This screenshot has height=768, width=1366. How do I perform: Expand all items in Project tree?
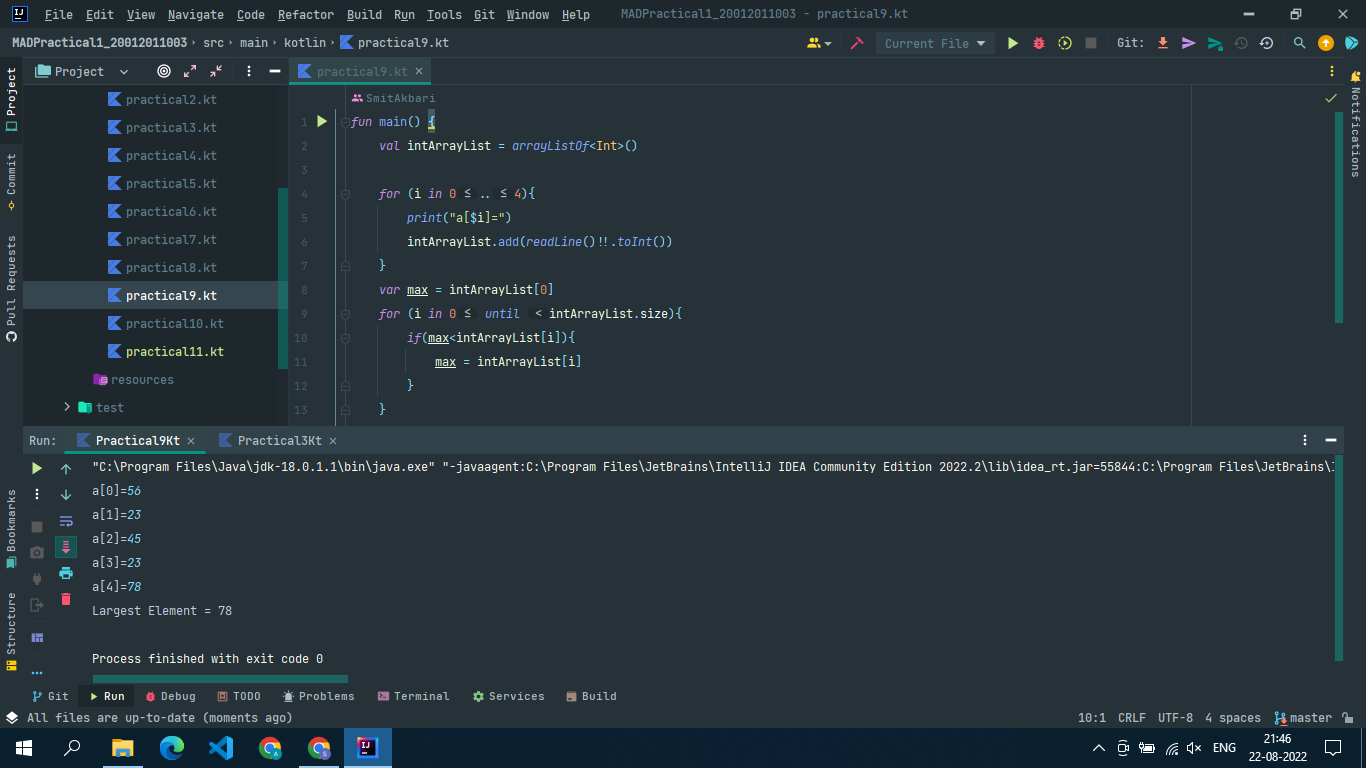coord(190,71)
